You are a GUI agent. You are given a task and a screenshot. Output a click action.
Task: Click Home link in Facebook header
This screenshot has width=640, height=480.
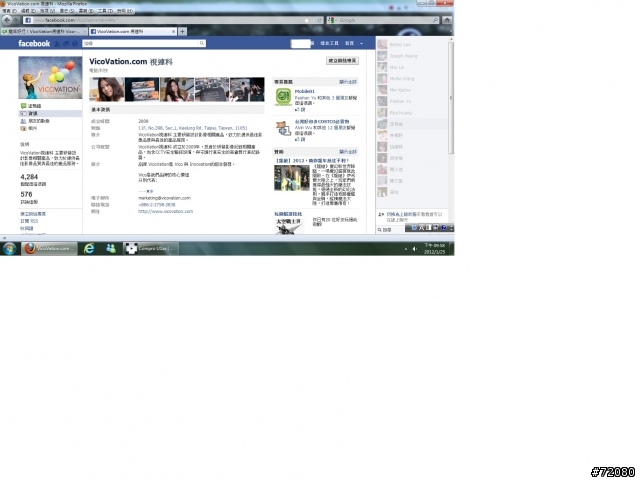[x=349, y=43]
